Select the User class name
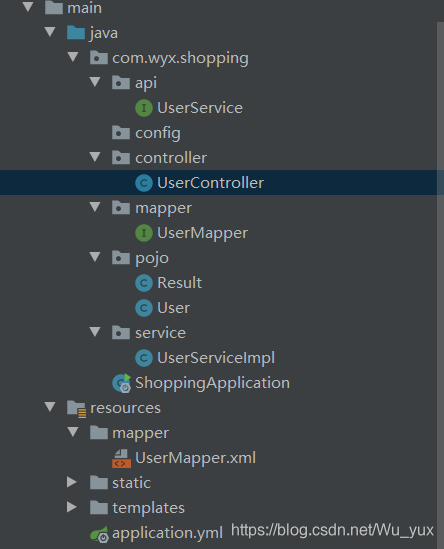This screenshot has width=444, height=549. 173,308
